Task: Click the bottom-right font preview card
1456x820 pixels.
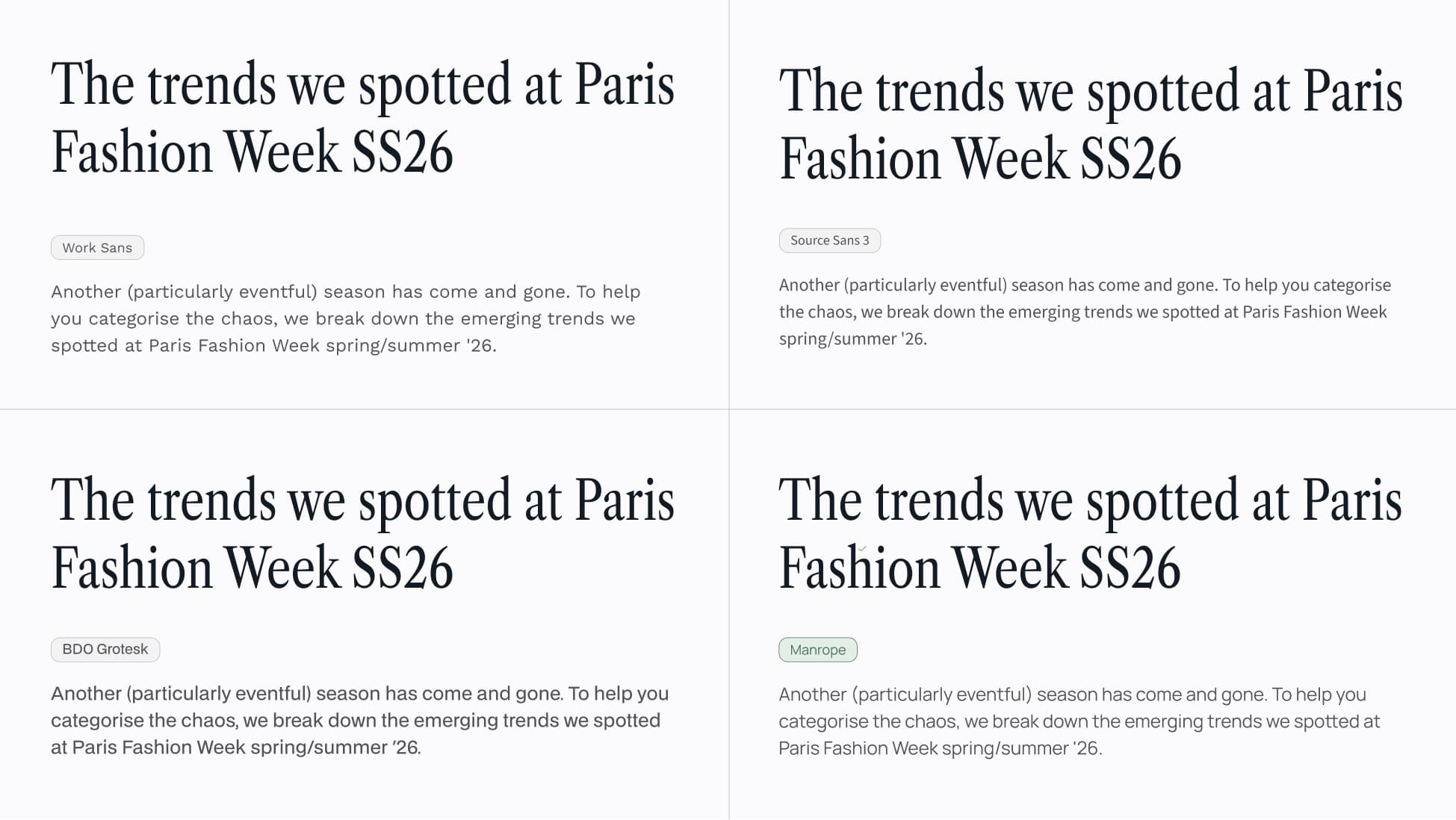Action: pyautogui.click(x=1091, y=615)
